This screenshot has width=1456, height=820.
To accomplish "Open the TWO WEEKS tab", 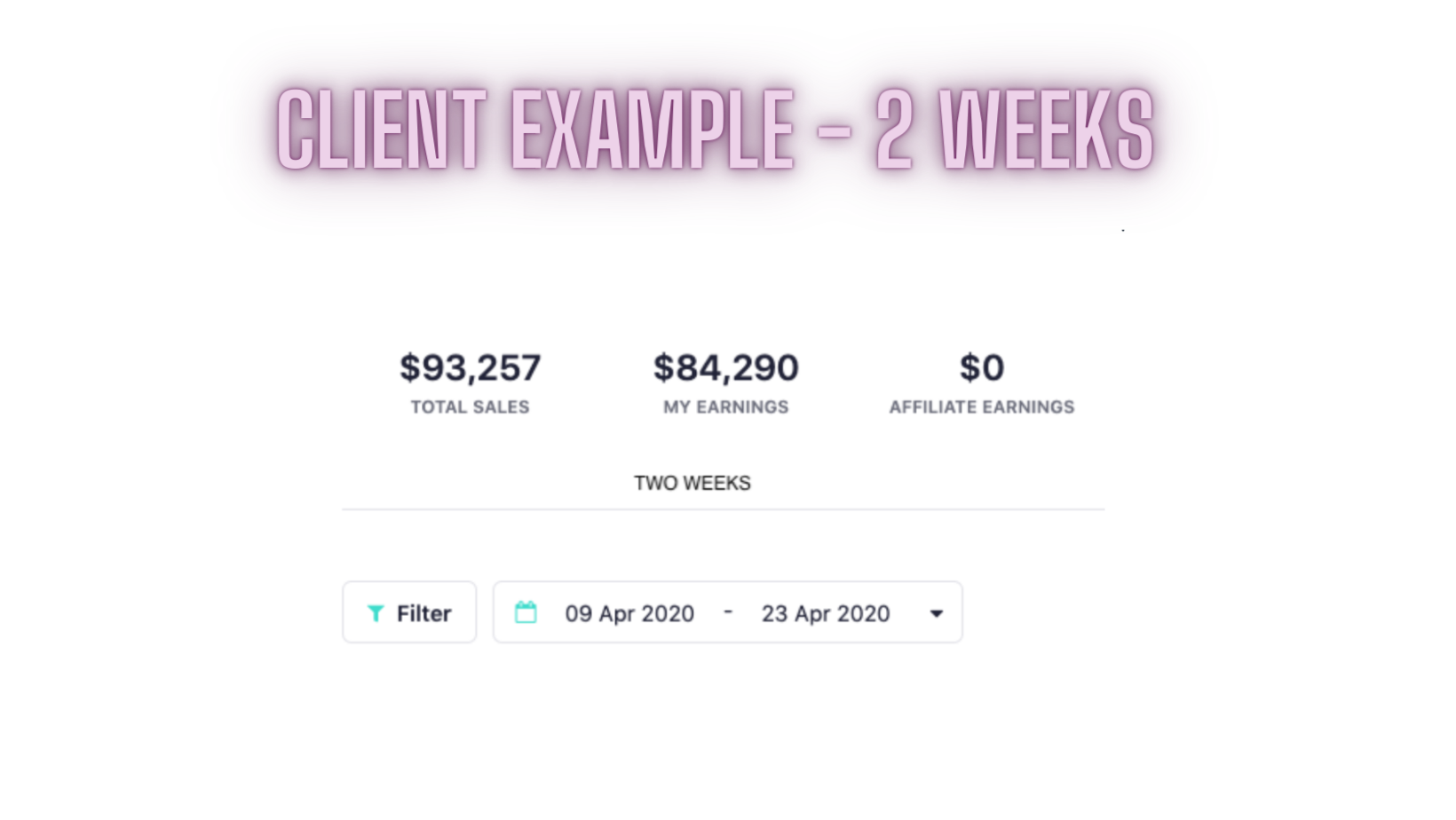I will tap(692, 484).
